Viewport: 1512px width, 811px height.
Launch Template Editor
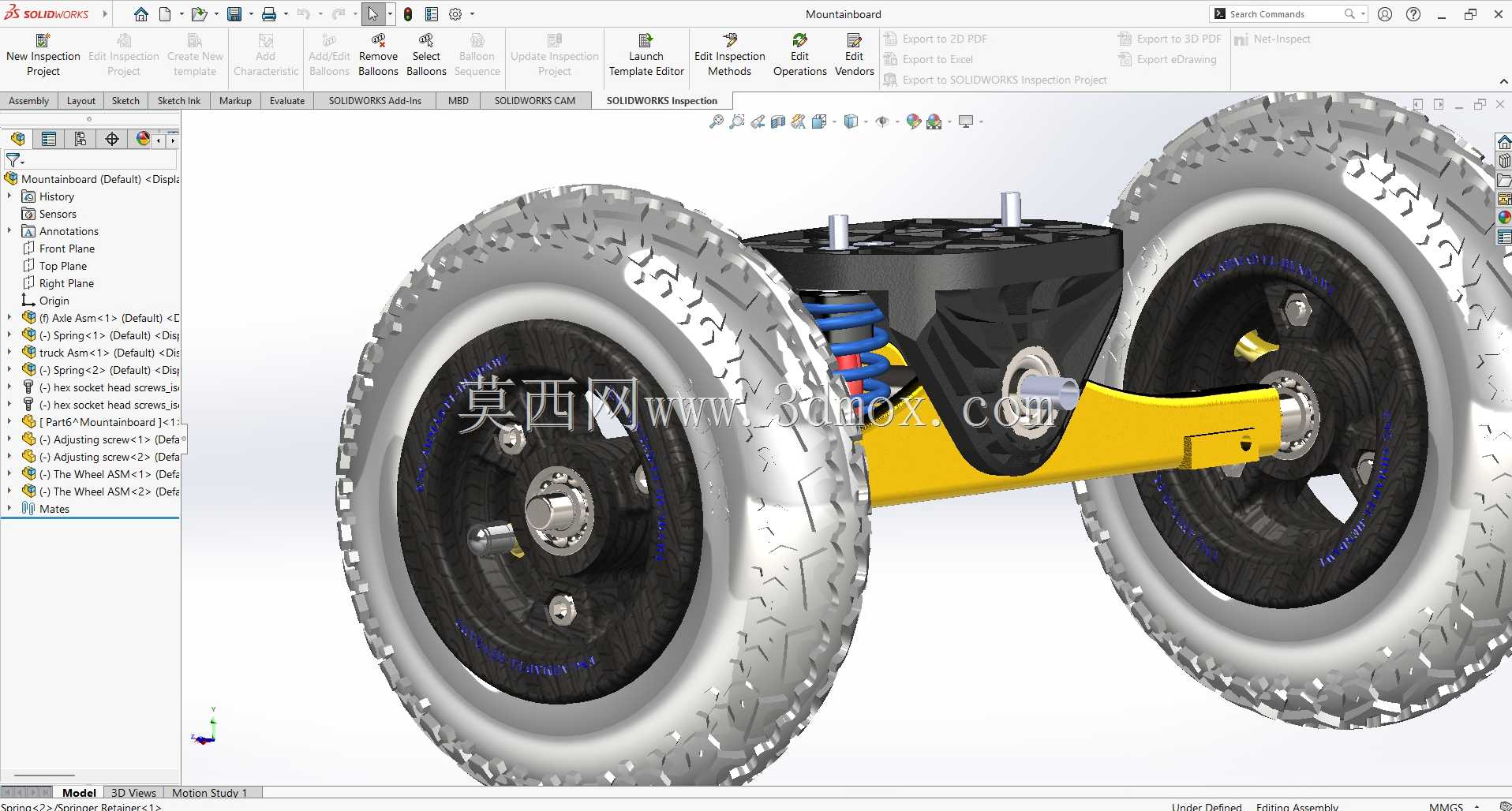(x=646, y=55)
